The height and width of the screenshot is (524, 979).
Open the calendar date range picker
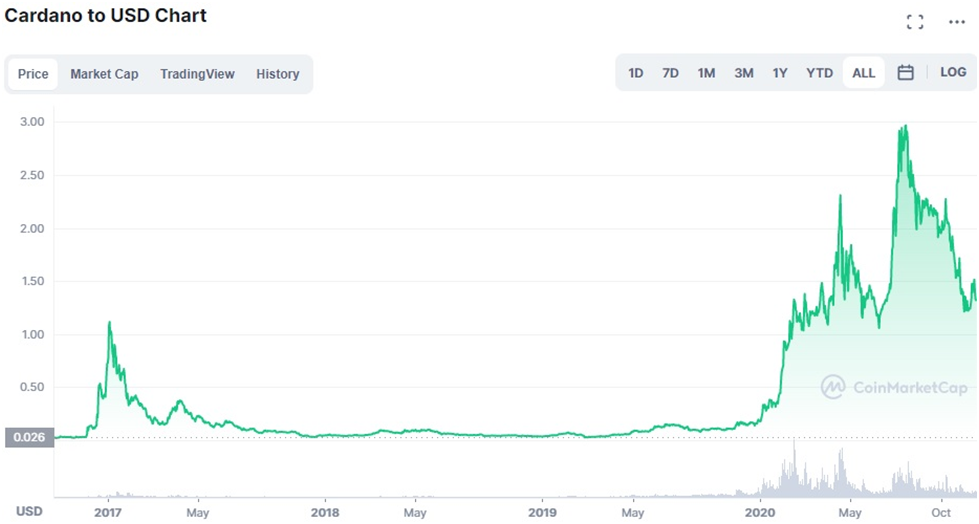coord(905,73)
